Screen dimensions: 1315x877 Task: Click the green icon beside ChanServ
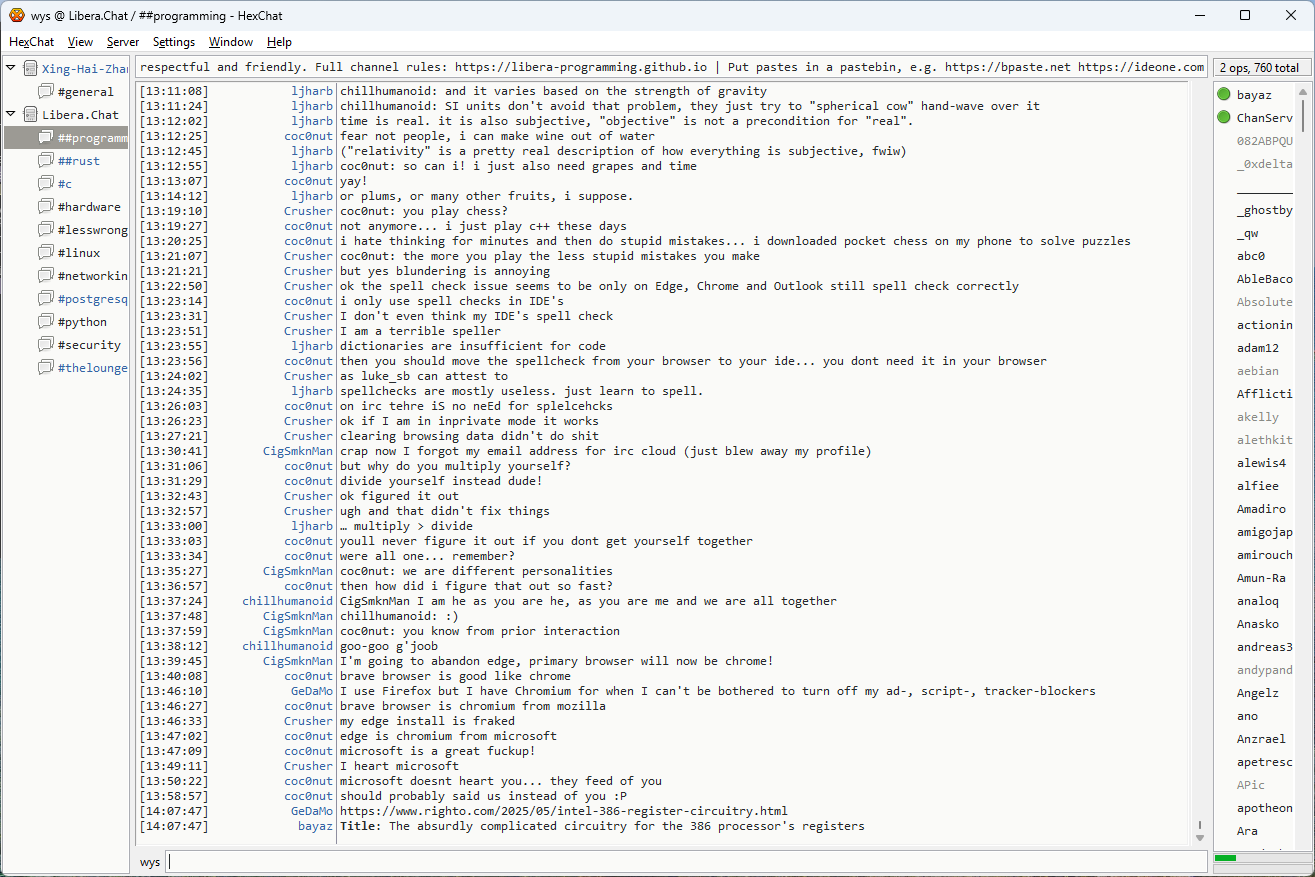point(1224,118)
